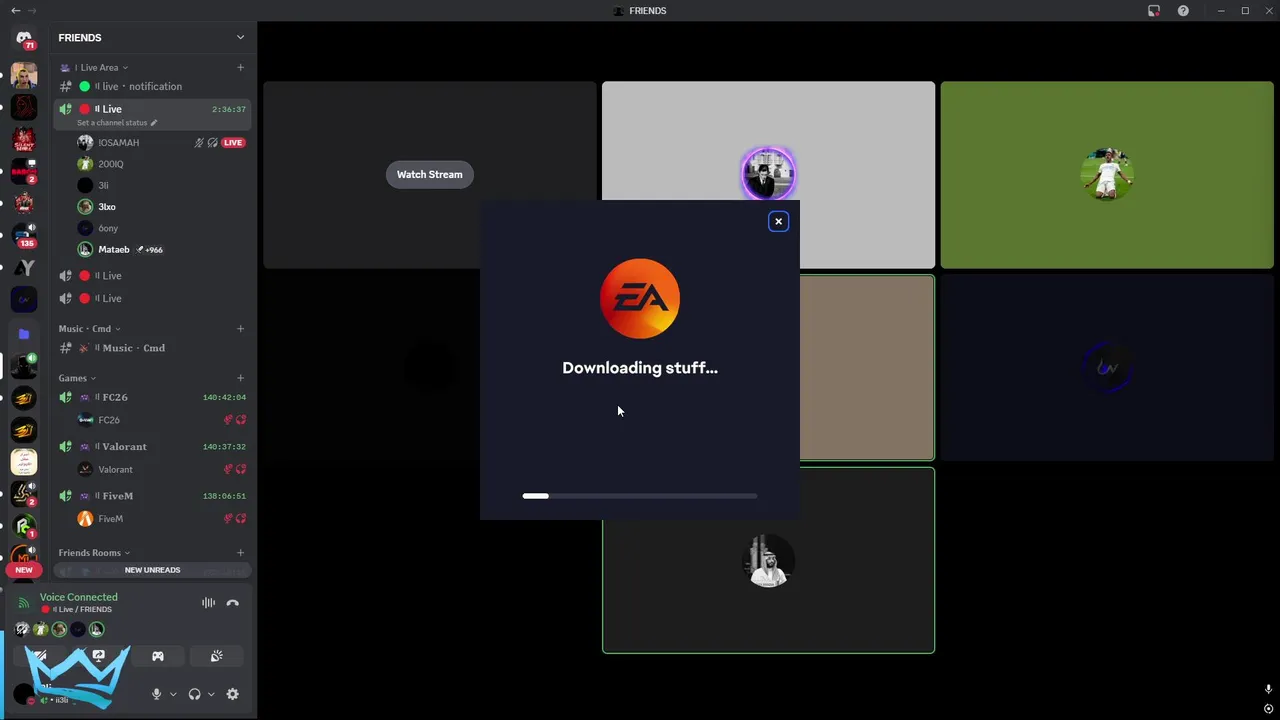The height and width of the screenshot is (720, 1280).
Task: Click Voice Connected status text
Action: click(x=79, y=597)
